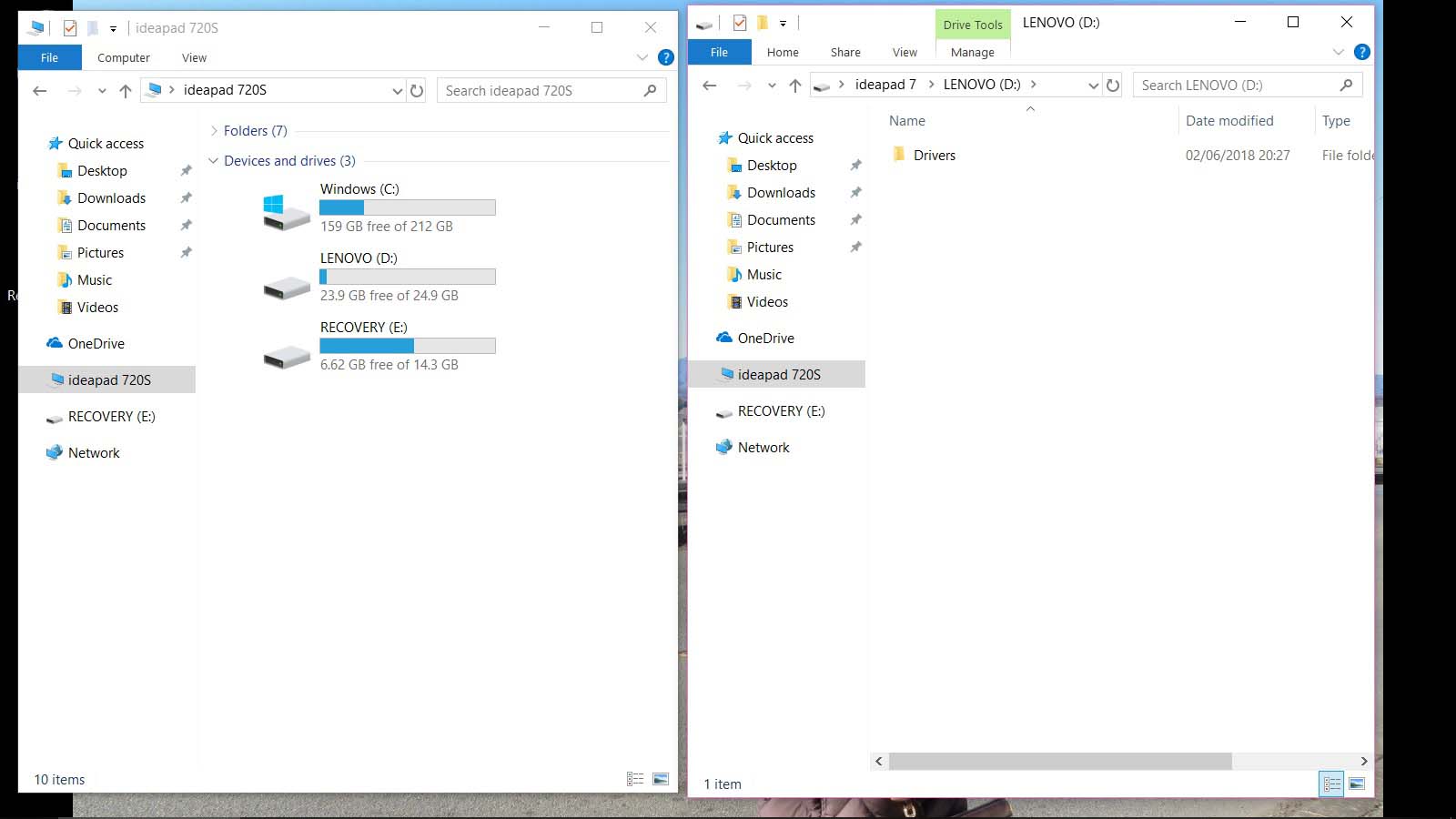
Task: Open View tab in ideapad 720S window
Action: pos(194,57)
